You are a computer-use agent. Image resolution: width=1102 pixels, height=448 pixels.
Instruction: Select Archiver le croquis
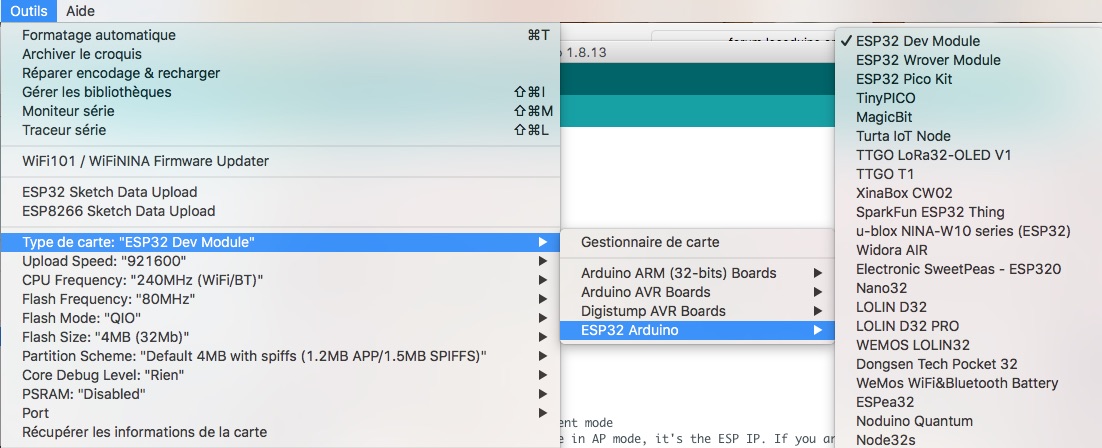tap(280, 54)
